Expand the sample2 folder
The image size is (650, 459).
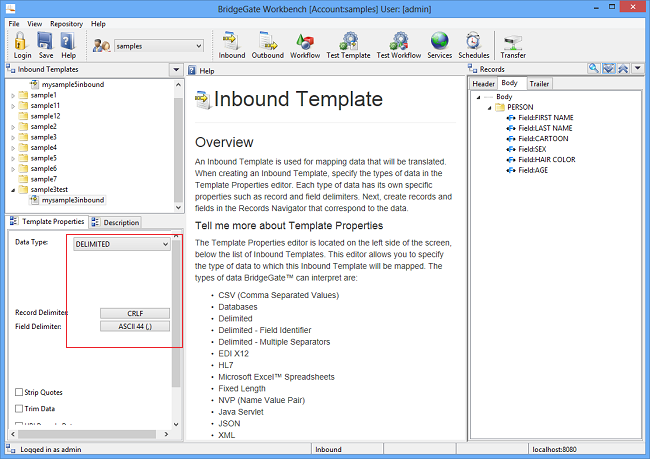pos(13,127)
